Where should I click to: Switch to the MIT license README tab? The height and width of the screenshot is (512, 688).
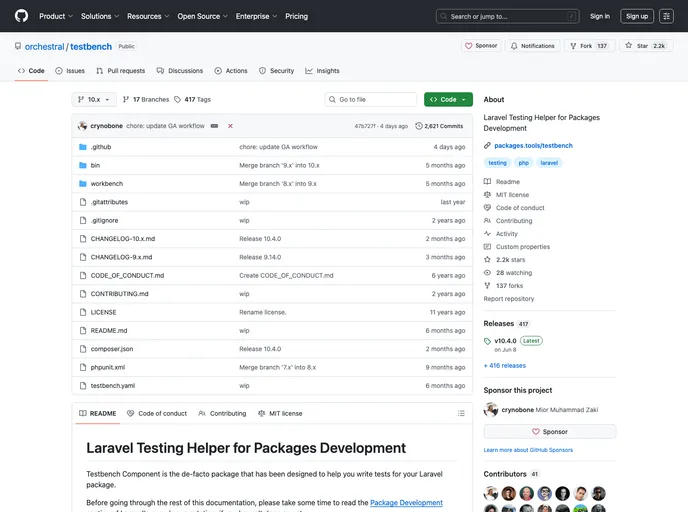(x=280, y=413)
